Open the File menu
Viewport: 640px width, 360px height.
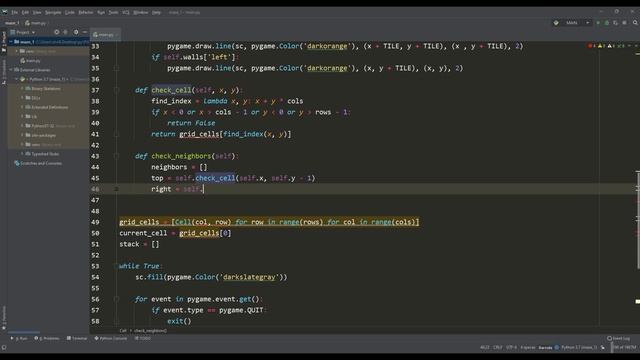click(15, 12)
